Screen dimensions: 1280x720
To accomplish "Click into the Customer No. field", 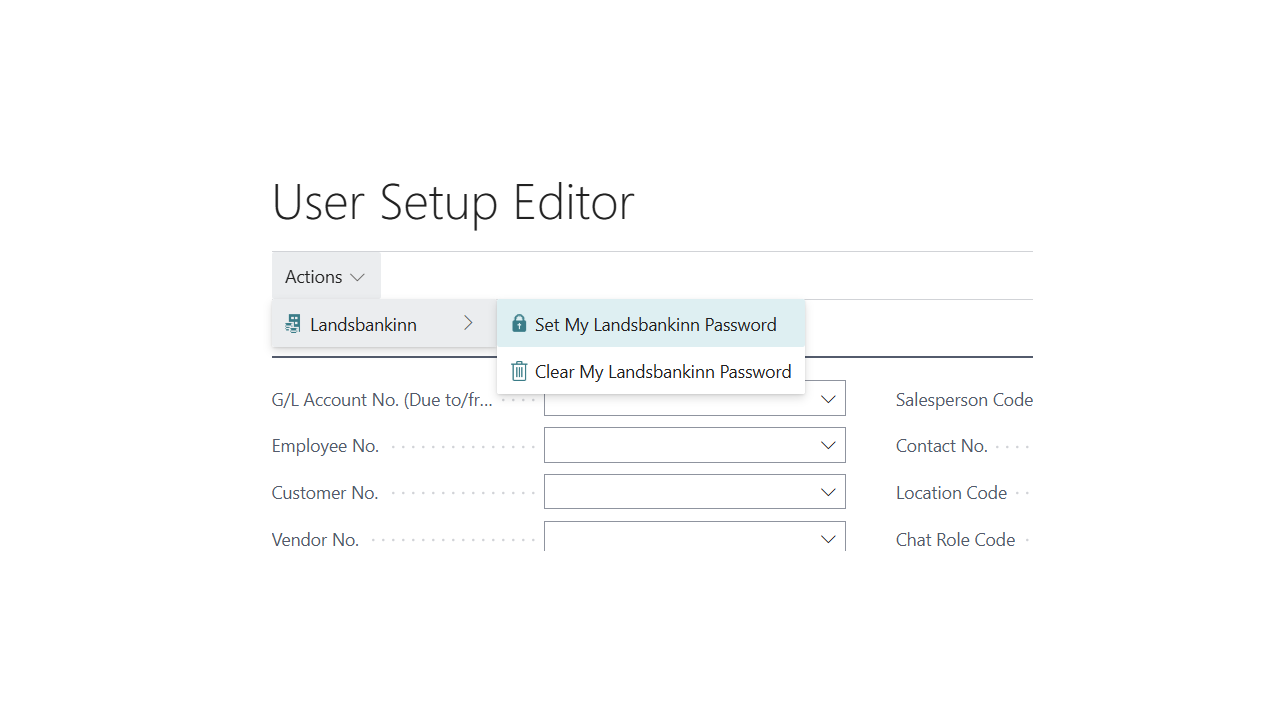I will [x=695, y=492].
